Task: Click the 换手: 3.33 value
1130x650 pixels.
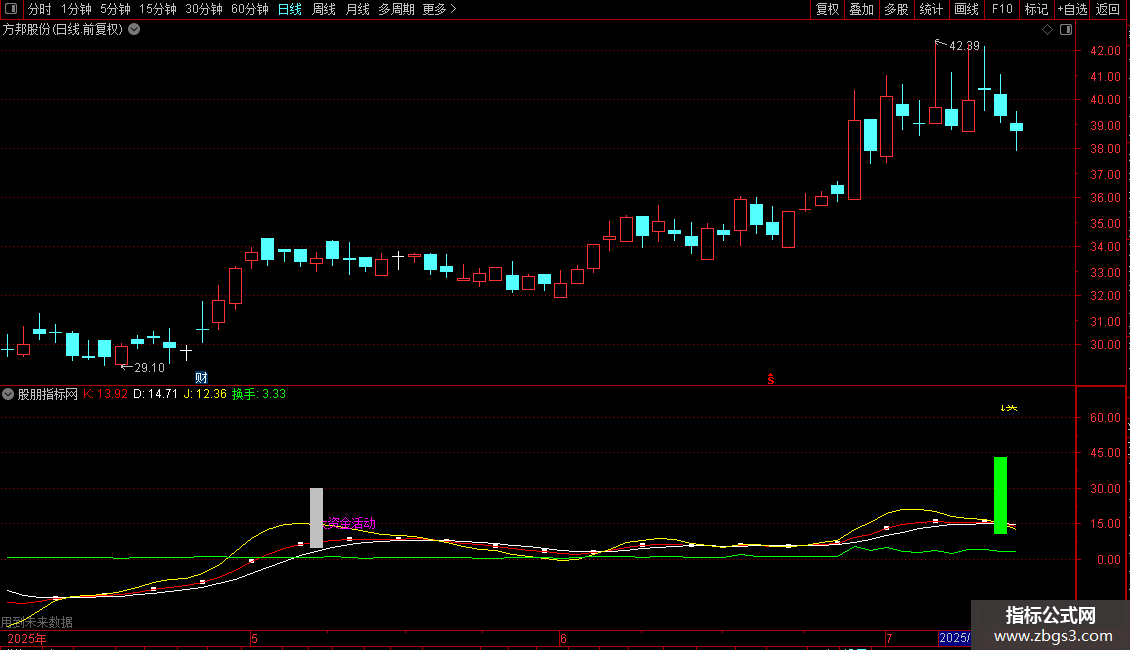Action: [x=259, y=394]
